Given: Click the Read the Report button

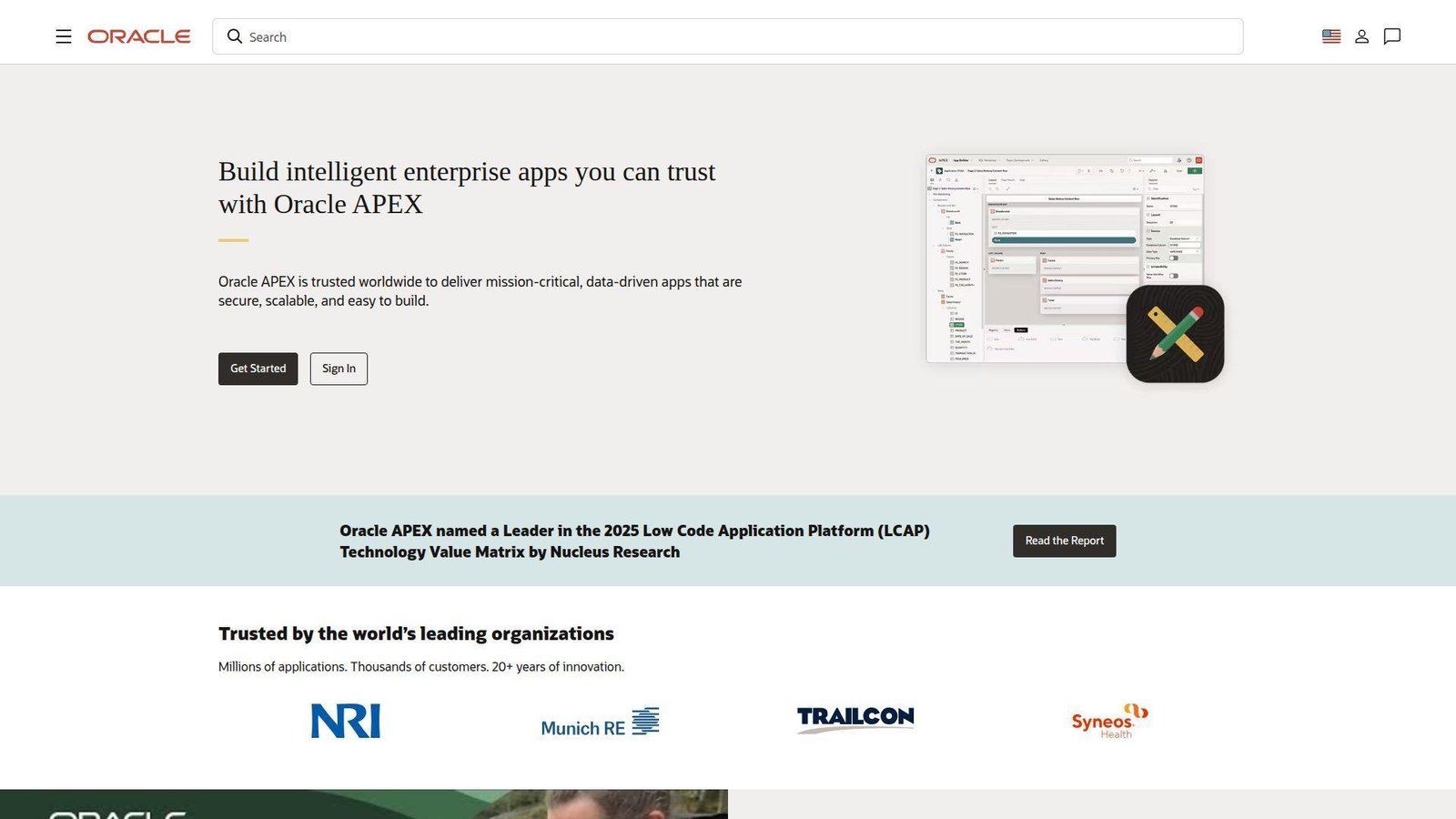Looking at the screenshot, I should [1065, 541].
